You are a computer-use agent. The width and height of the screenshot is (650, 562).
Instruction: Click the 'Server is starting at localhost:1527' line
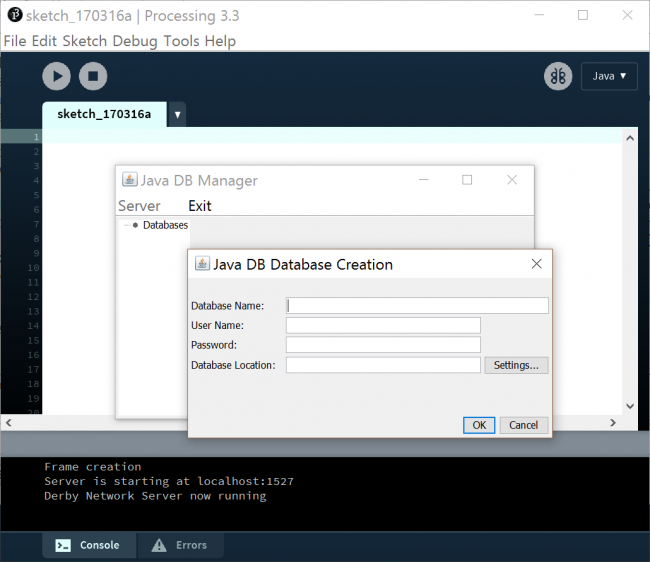pos(169,482)
